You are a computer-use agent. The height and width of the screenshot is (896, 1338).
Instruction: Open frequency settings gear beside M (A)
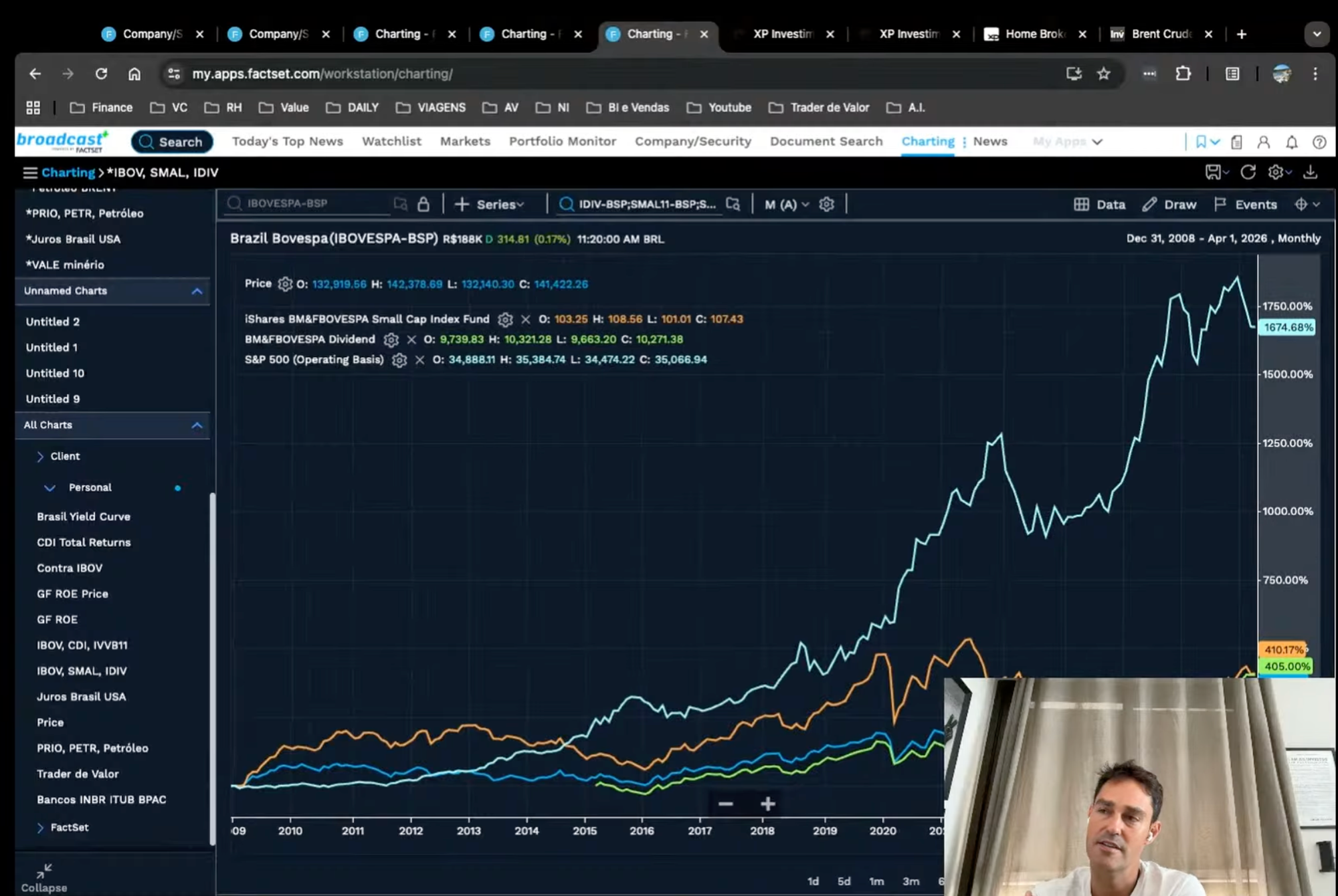[x=826, y=205]
